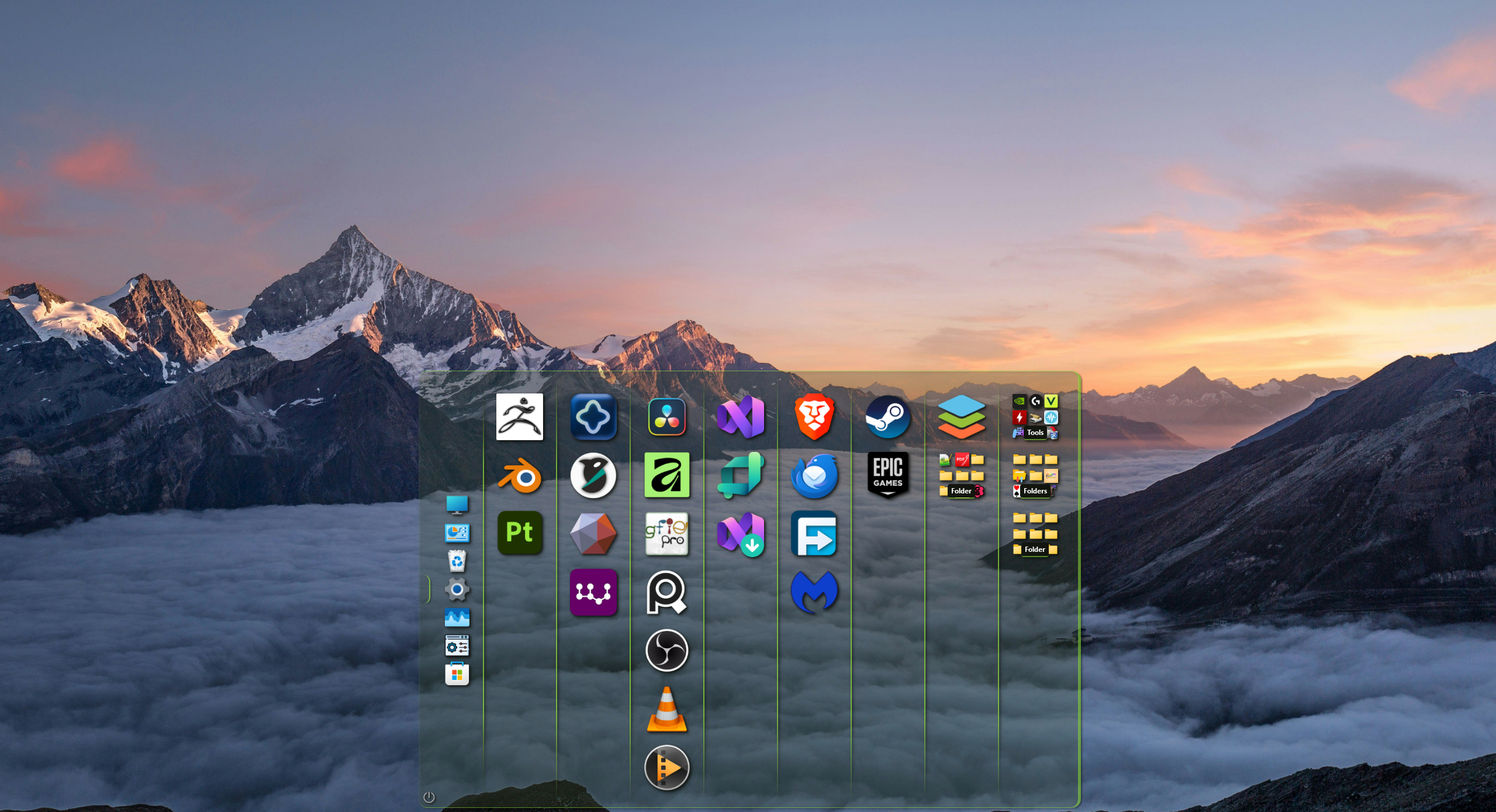Expand the Folders group

pyautogui.click(x=1035, y=475)
